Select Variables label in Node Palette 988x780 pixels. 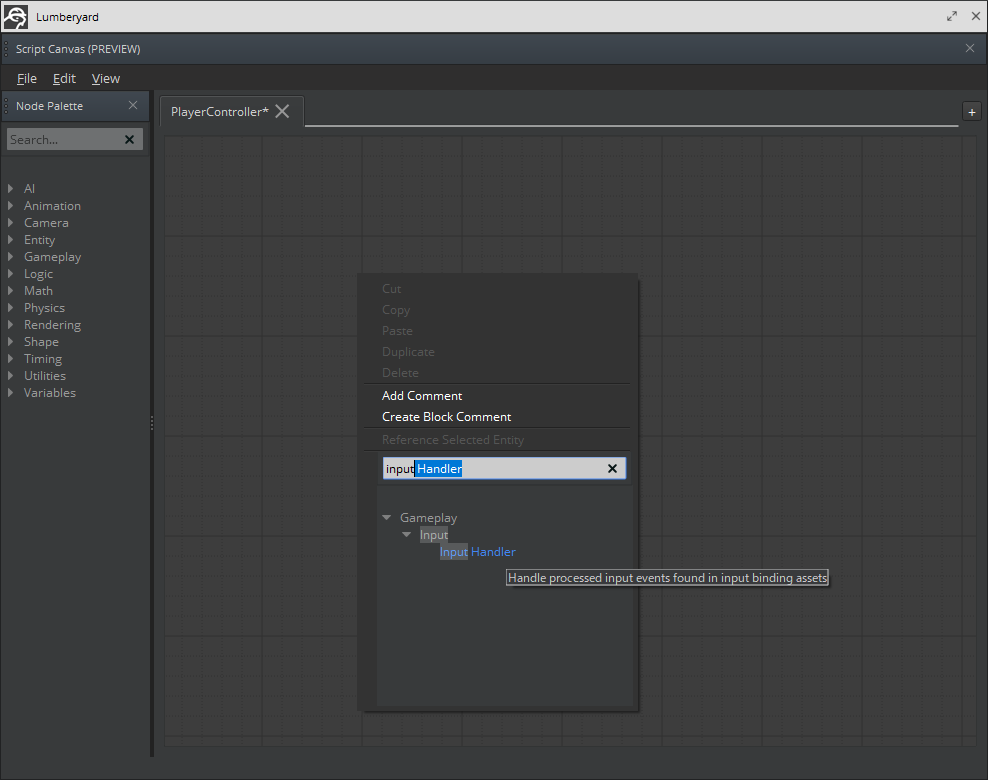50,393
